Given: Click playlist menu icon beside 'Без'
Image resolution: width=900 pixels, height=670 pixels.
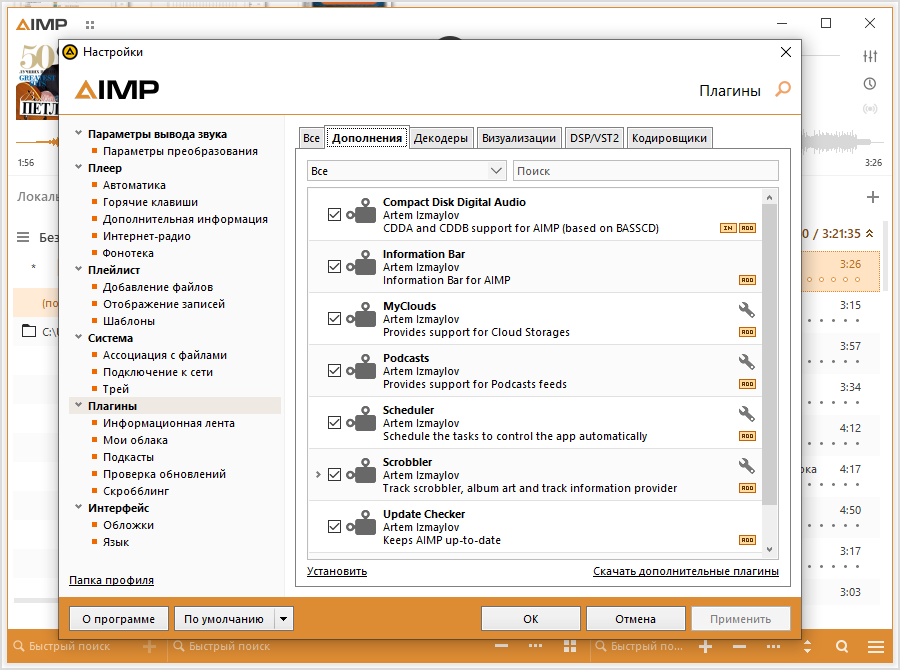Looking at the screenshot, I should 23,237.
